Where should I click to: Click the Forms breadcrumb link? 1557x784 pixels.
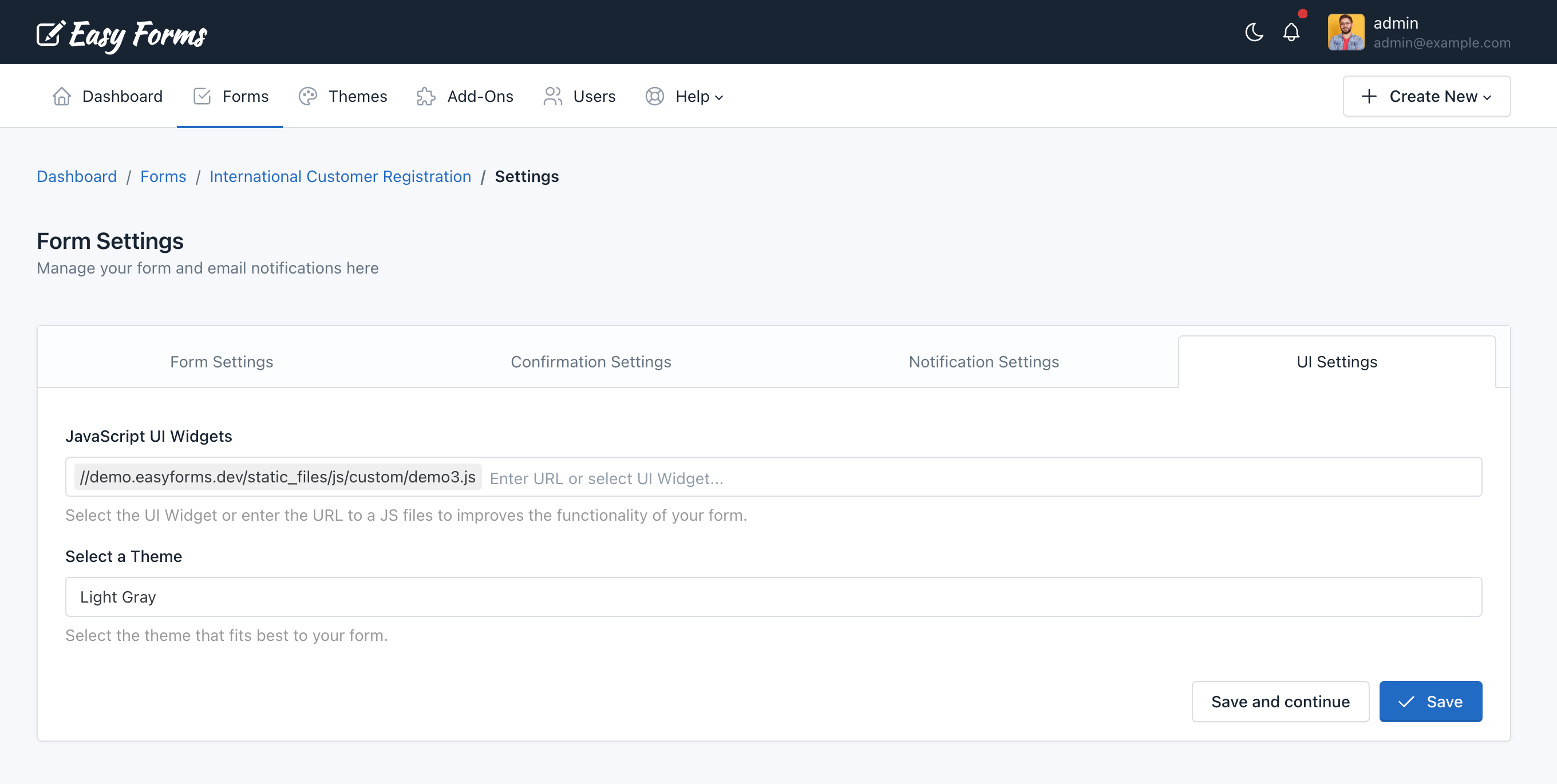[x=163, y=176]
